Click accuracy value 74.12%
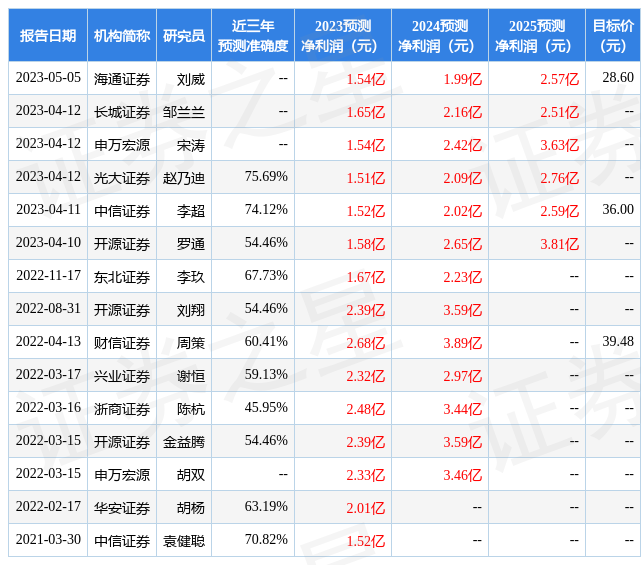The image size is (641, 565). coord(266,210)
